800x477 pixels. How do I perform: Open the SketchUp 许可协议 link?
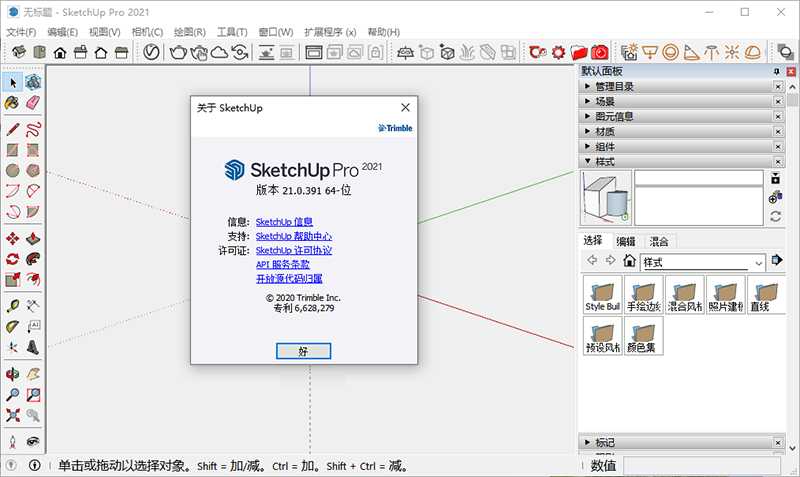294,250
